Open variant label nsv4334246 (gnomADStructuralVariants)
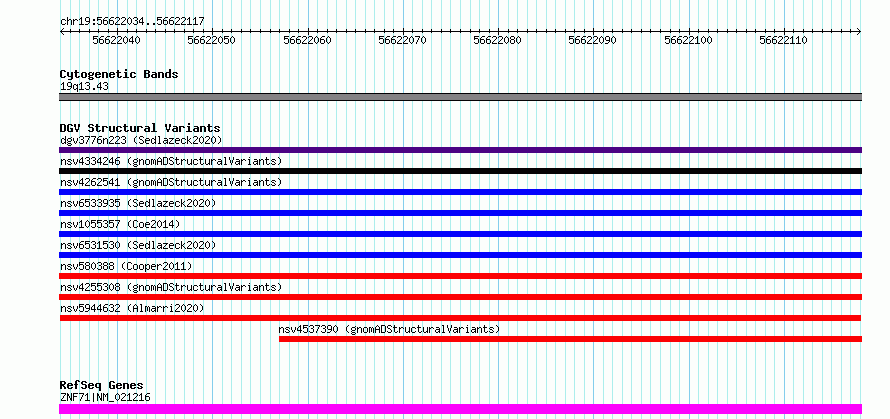The height and width of the screenshot is (419, 890). [x=171, y=161]
